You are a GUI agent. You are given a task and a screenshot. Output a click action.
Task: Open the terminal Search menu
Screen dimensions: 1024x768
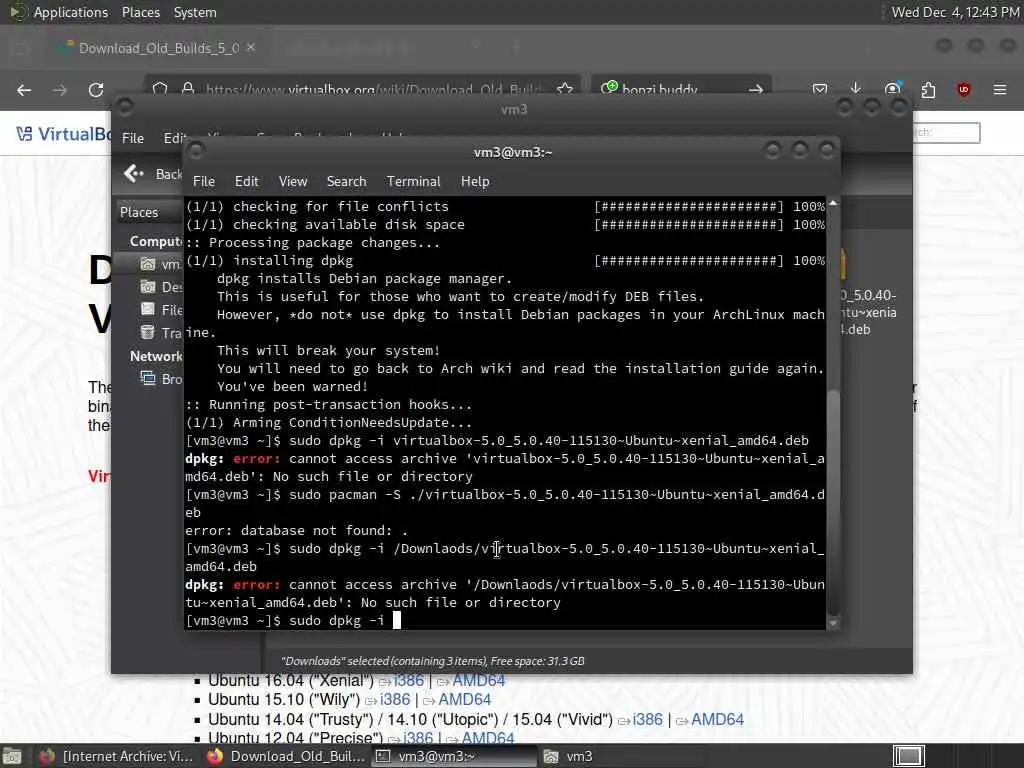coord(346,182)
